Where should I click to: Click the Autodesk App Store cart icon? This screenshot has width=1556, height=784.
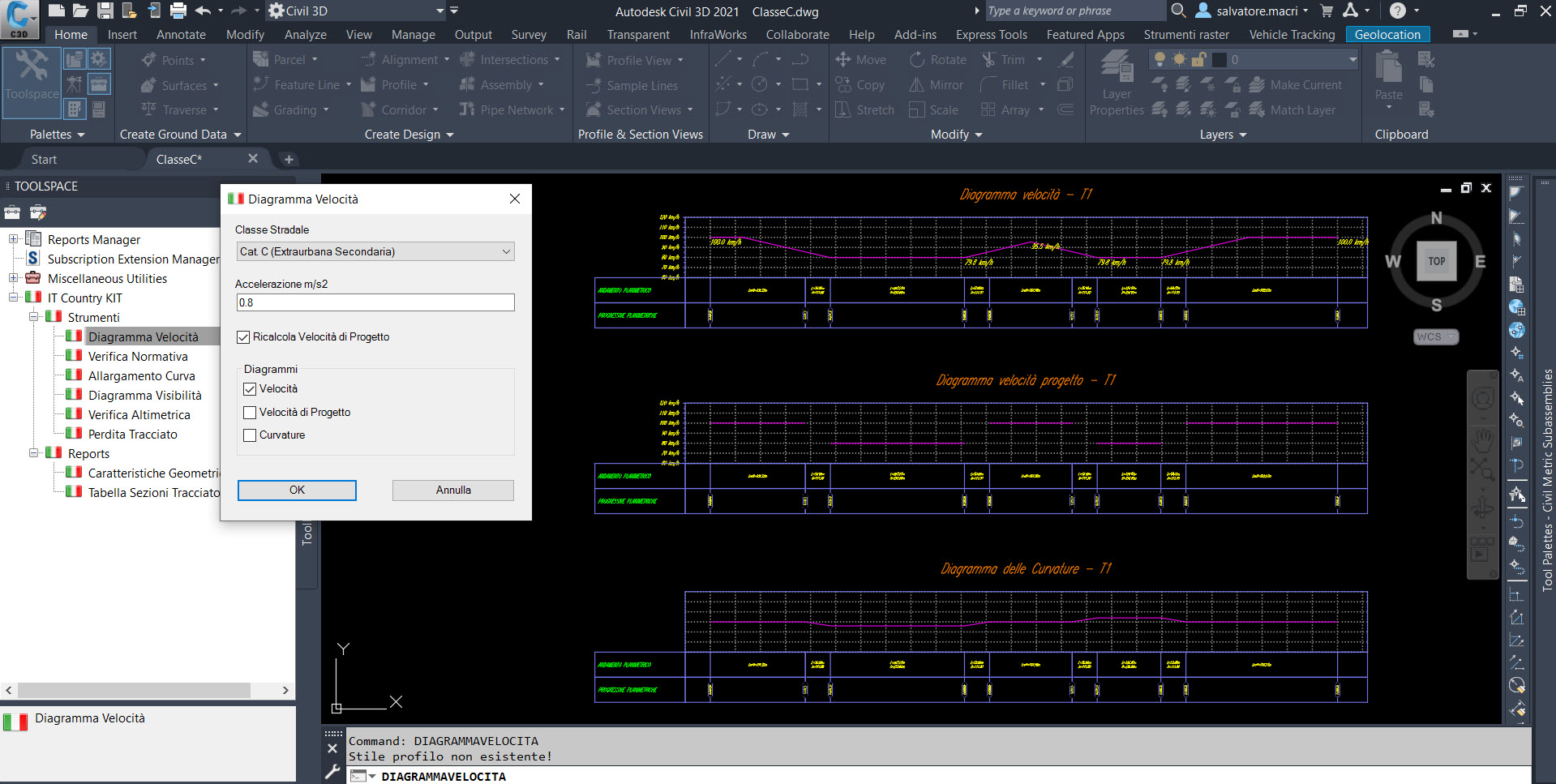tap(1327, 11)
